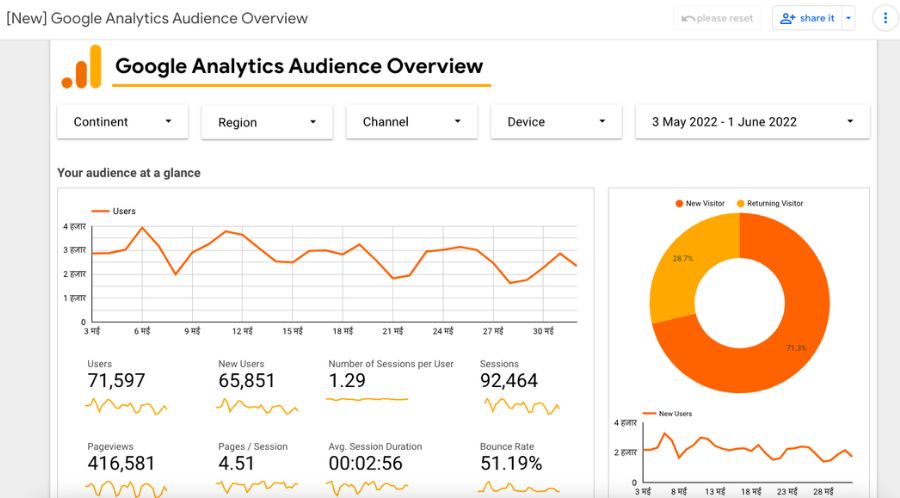Click the 'Bounce Rate' label
This screenshot has width=900, height=498.
pos(507,446)
